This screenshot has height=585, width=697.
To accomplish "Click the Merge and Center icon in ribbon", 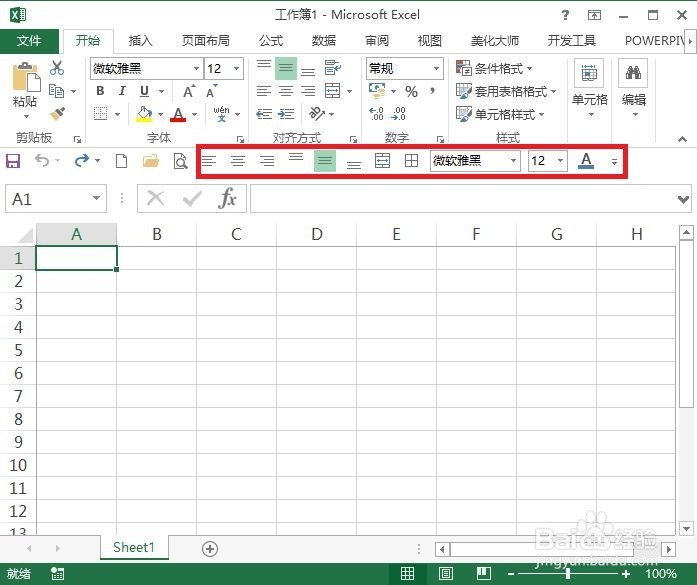I will [332, 91].
